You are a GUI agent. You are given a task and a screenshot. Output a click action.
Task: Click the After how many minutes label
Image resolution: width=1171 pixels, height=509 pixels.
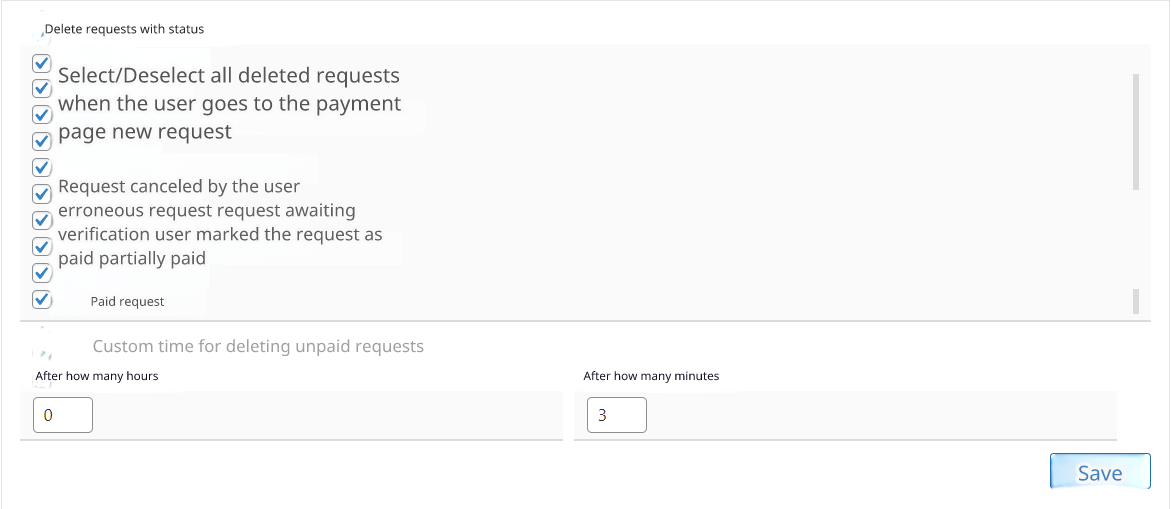coord(651,376)
